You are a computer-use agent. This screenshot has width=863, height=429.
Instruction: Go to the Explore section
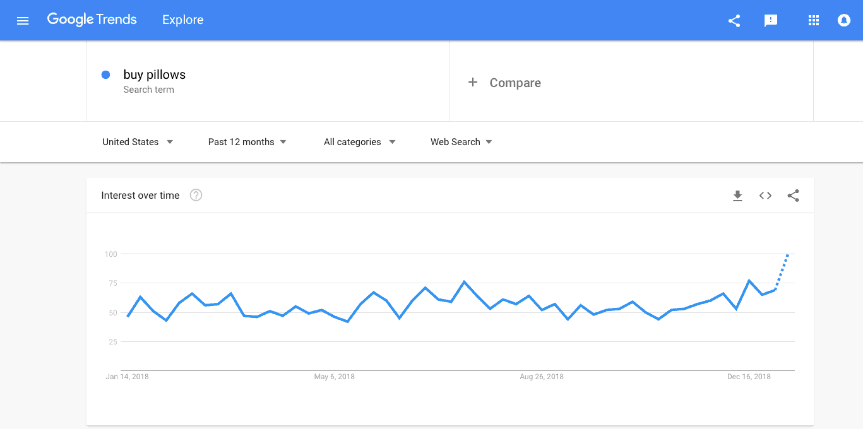pos(183,20)
